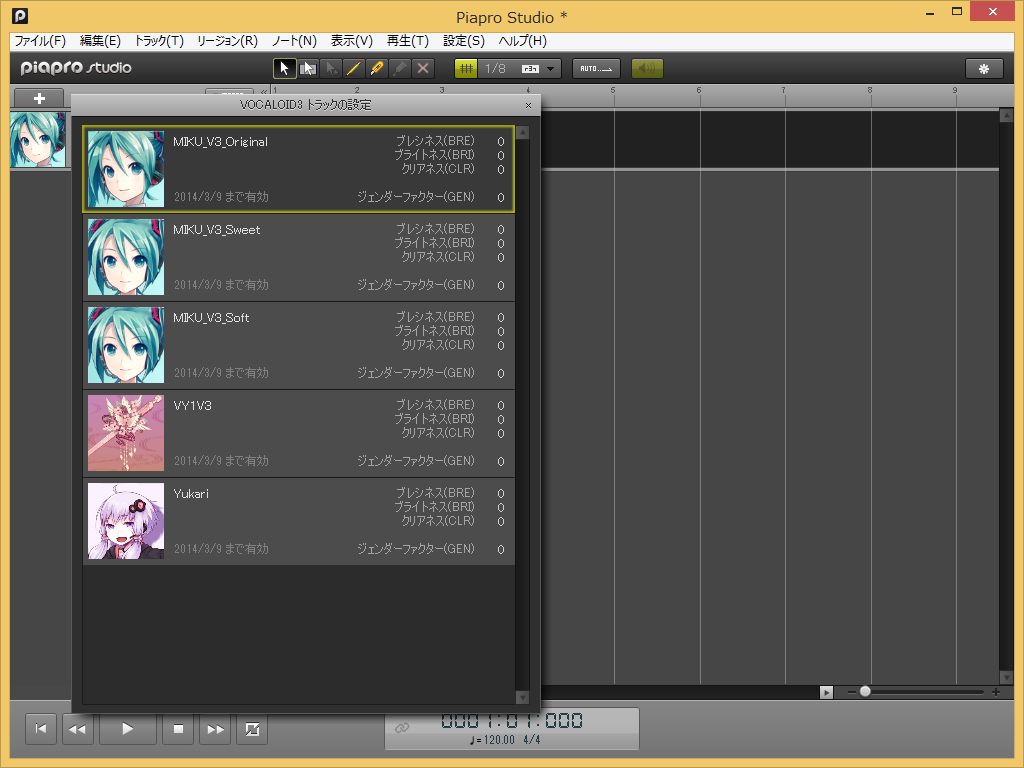Open the 設定(S) menu
The height and width of the screenshot is (768, 1024).
click(464, 41)
